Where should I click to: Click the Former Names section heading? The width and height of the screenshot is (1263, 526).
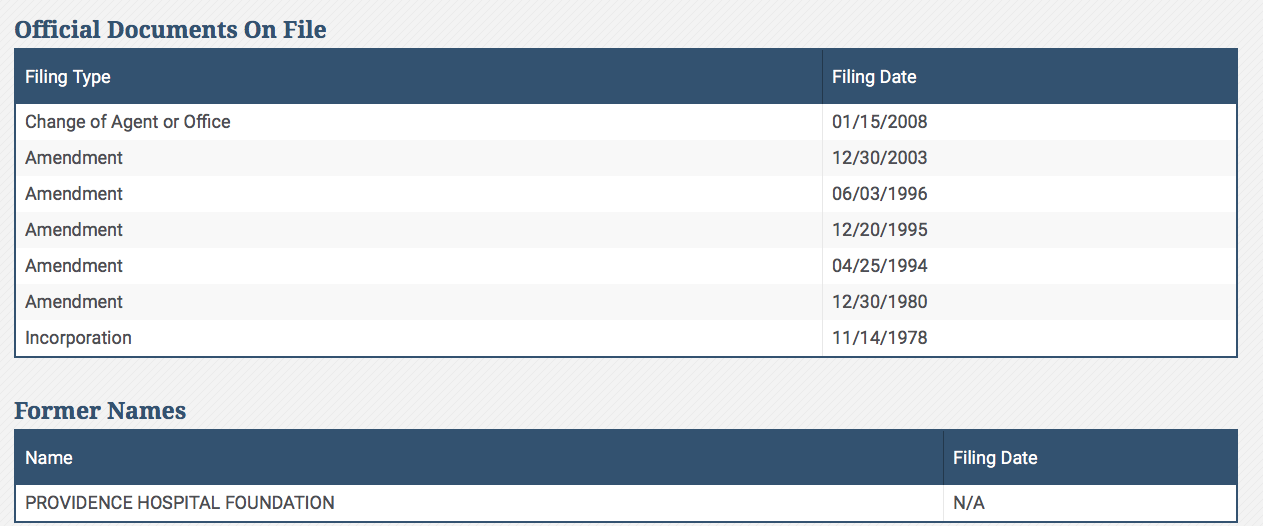pos(100,411)
